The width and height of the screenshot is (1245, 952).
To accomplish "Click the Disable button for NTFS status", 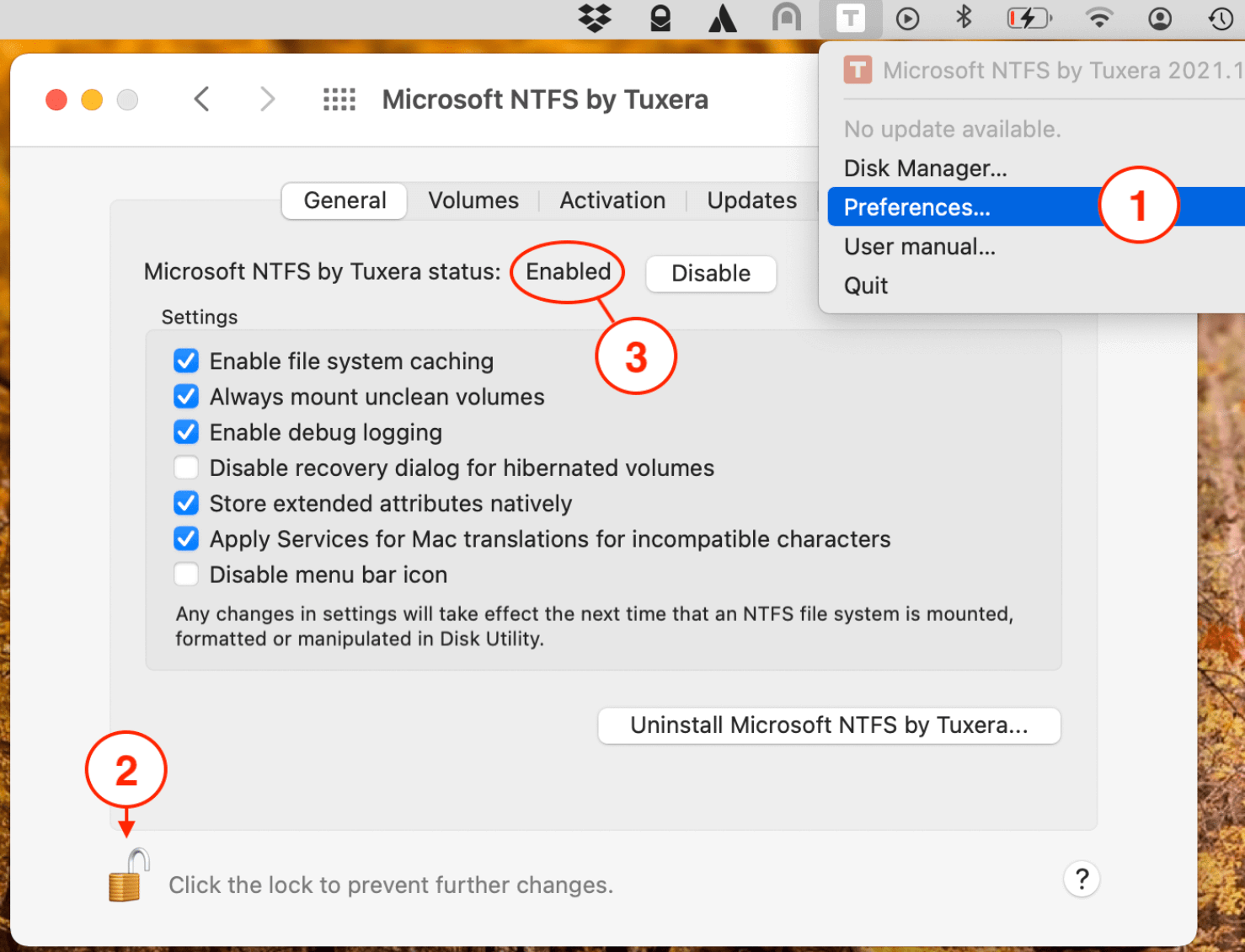I will click(710, 273).
